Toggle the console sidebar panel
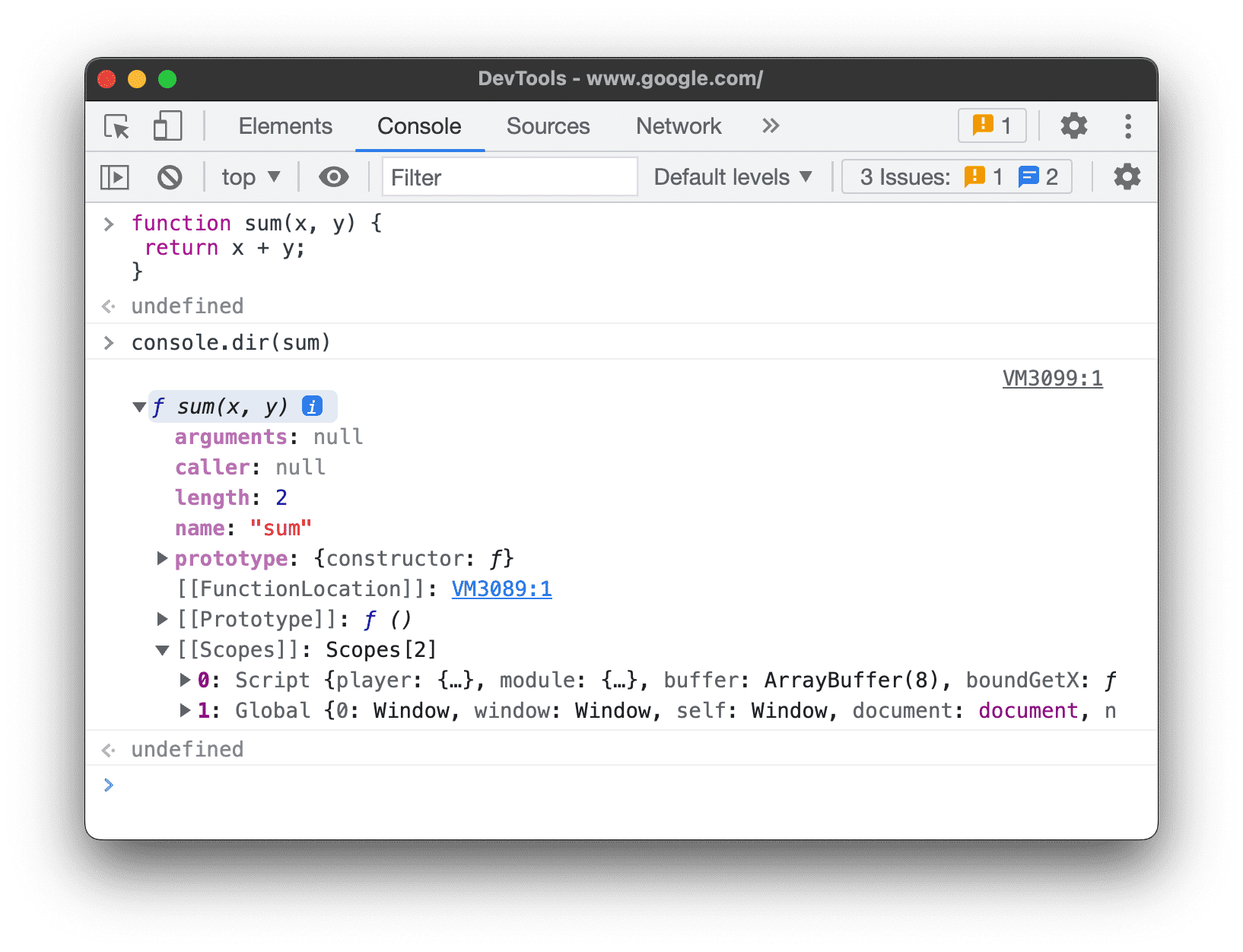The width and height of the screenshot is (1243, 952). 115,178
